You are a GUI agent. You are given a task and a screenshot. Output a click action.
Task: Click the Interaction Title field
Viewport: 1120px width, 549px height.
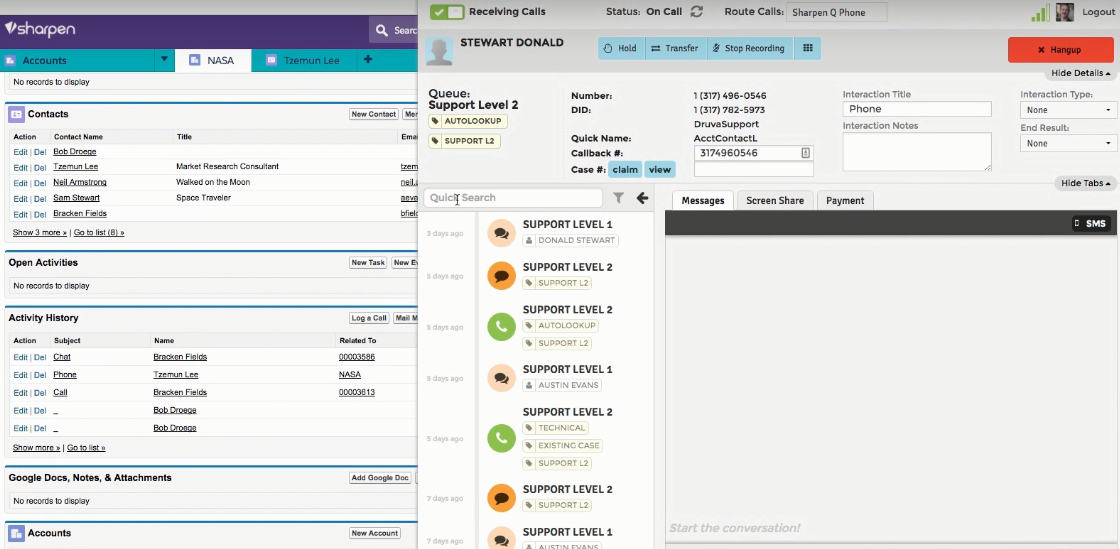pos(917,109)
